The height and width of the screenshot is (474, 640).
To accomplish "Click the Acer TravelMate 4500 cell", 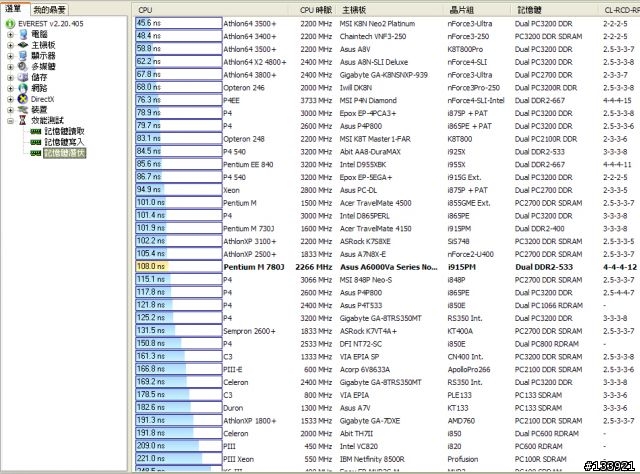I will pos(376,203).
